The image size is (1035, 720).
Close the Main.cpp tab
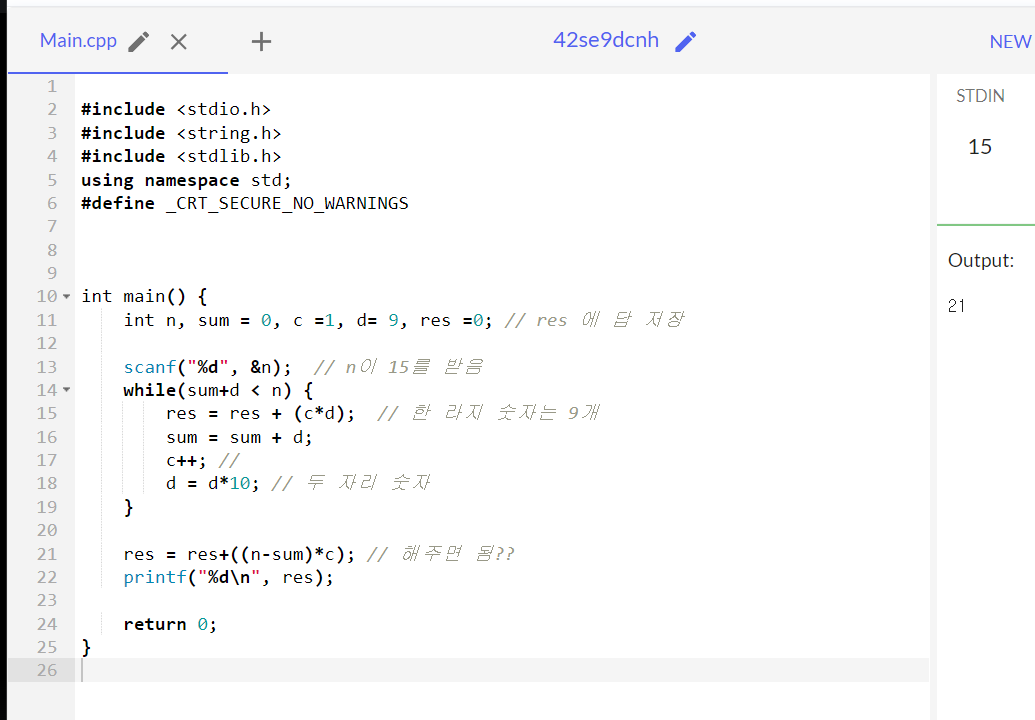(179, 42)
